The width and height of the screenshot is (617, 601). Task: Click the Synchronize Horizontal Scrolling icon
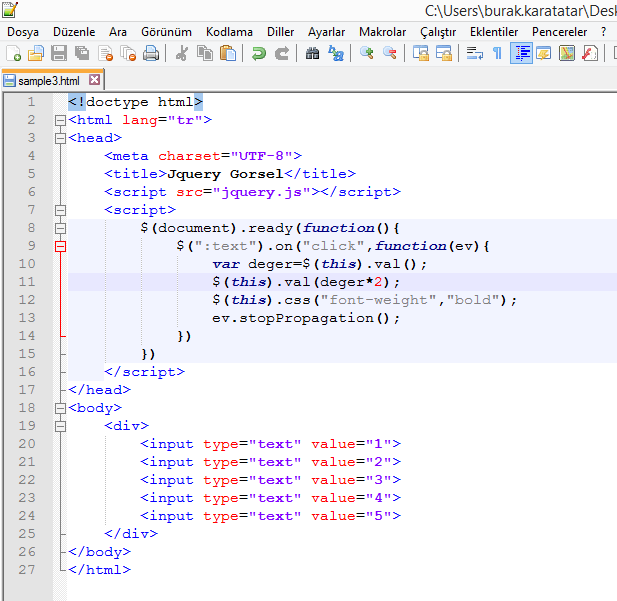point(443,53)
